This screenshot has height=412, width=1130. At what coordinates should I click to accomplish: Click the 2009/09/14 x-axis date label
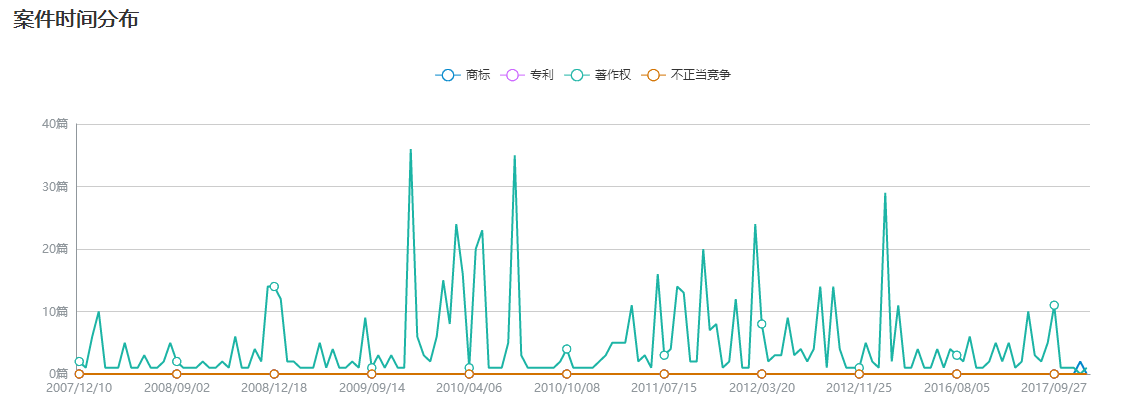tap(372, 388)
